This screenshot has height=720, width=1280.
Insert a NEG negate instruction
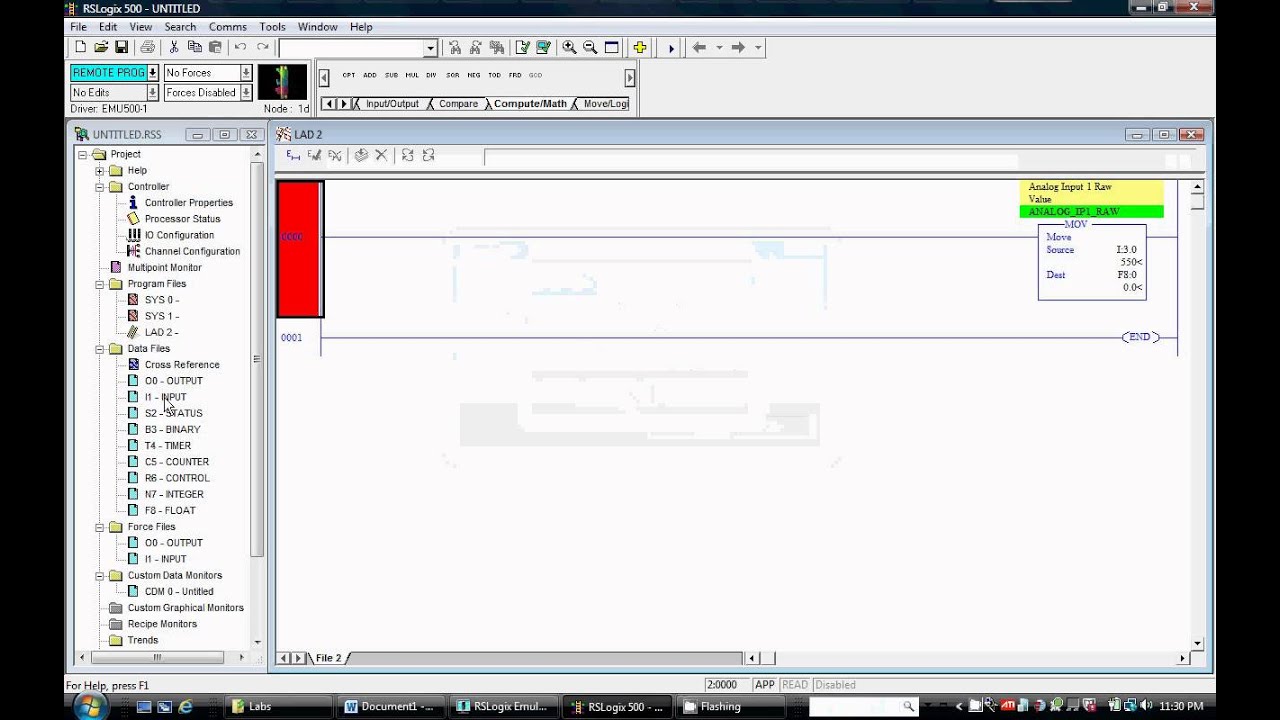[474, 75]
